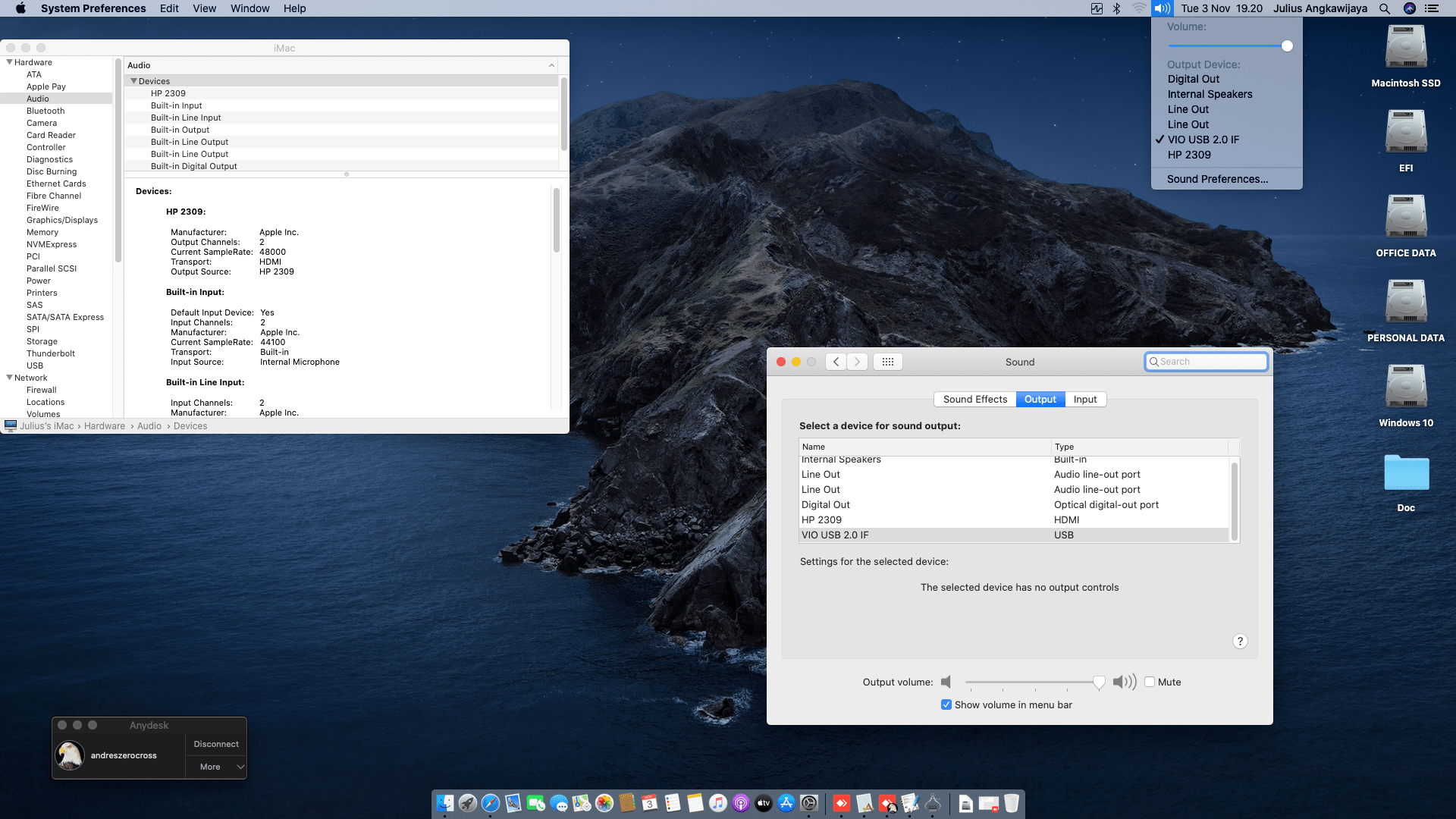Select the EFI volume on the desktop

click(x=1406, y=132)
